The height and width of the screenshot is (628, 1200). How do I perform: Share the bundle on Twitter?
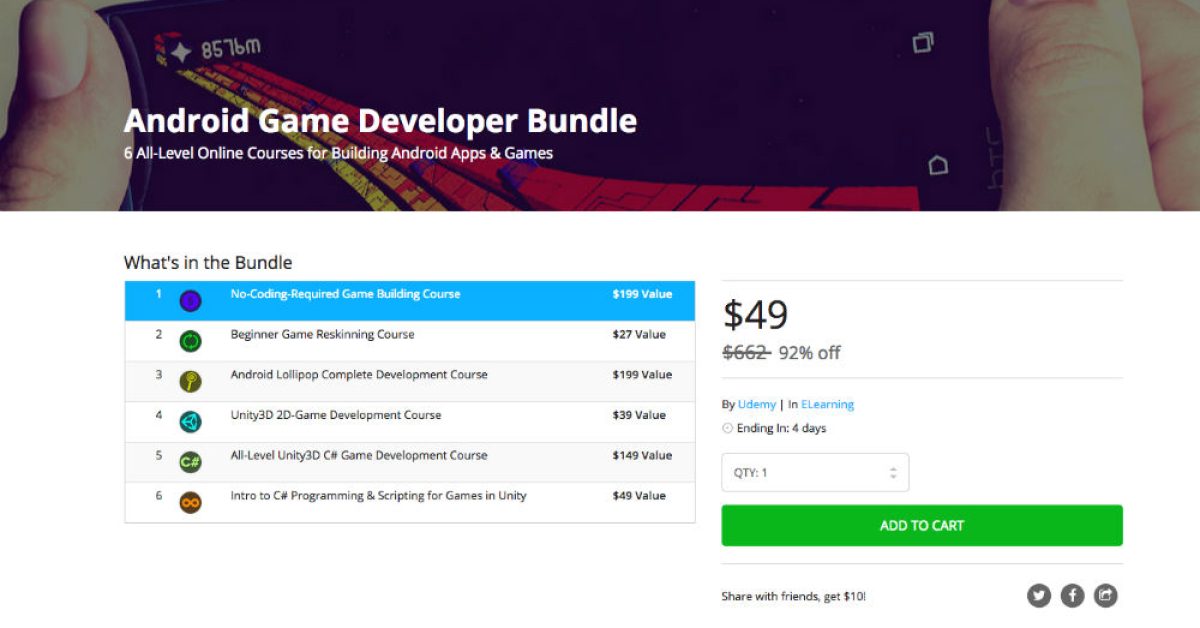pos(1039,596)
